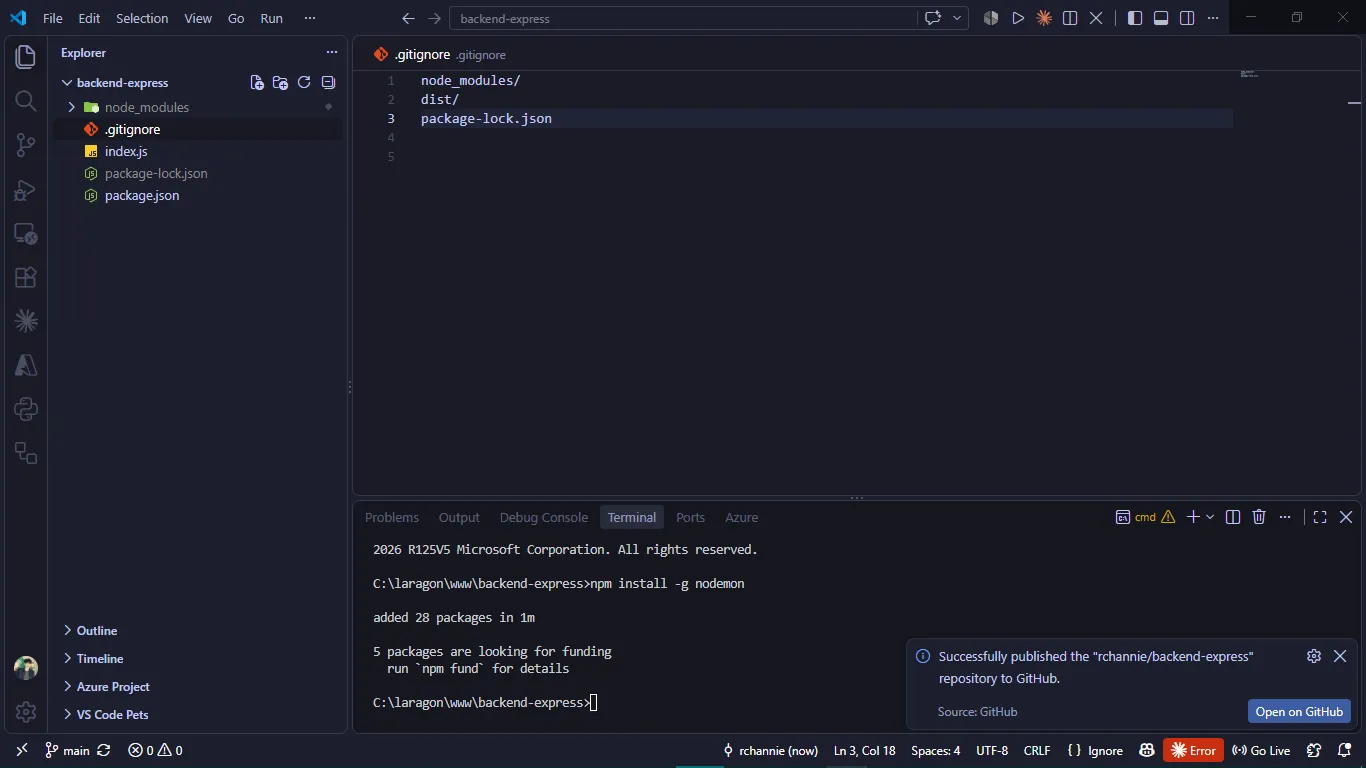1366x768 pixels.
Task: Open the Selection menu
Action: (142, 18)
